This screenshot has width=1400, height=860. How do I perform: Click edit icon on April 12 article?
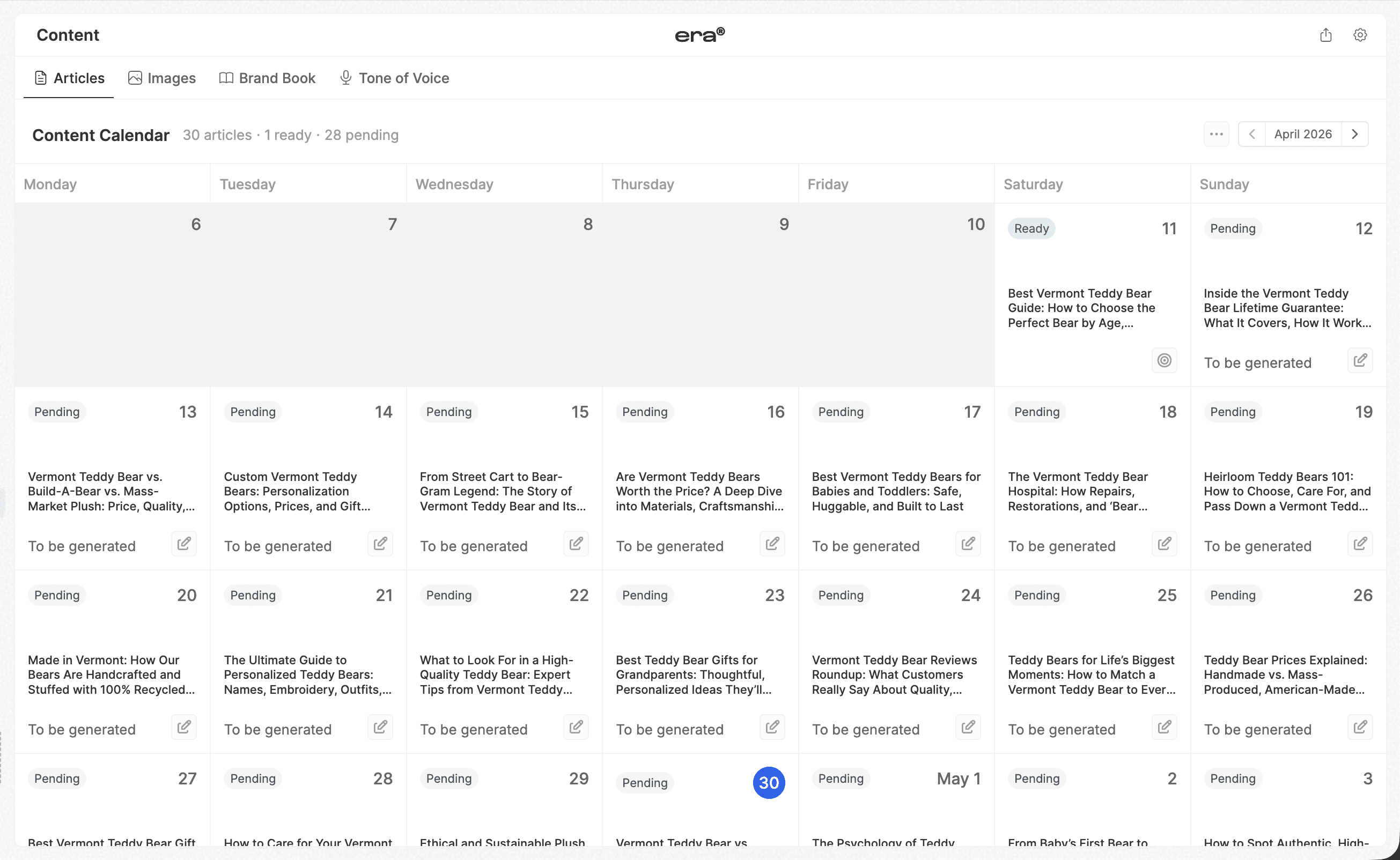click(x=1360, y=361)
